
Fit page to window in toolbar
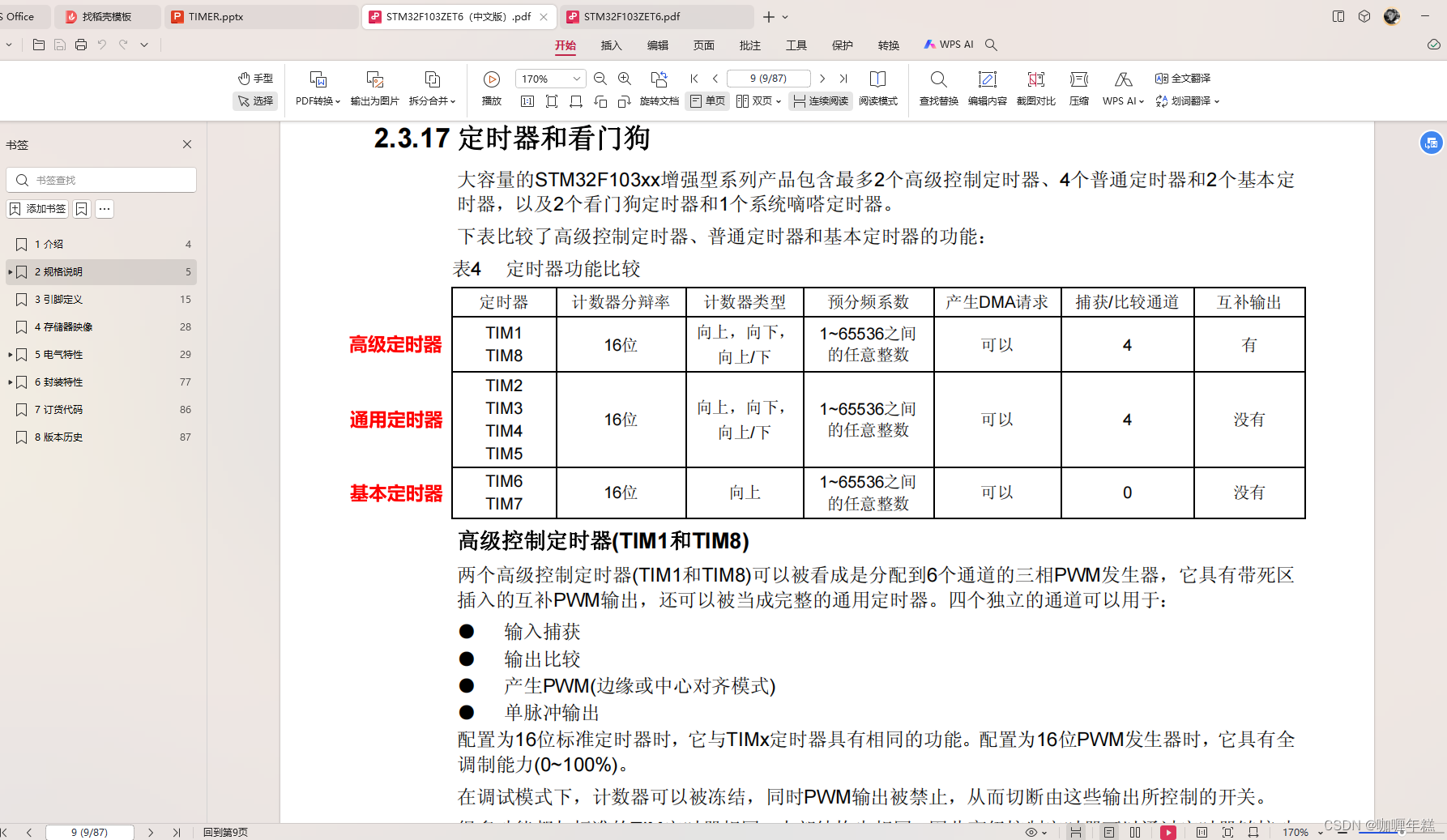(552, 101)
